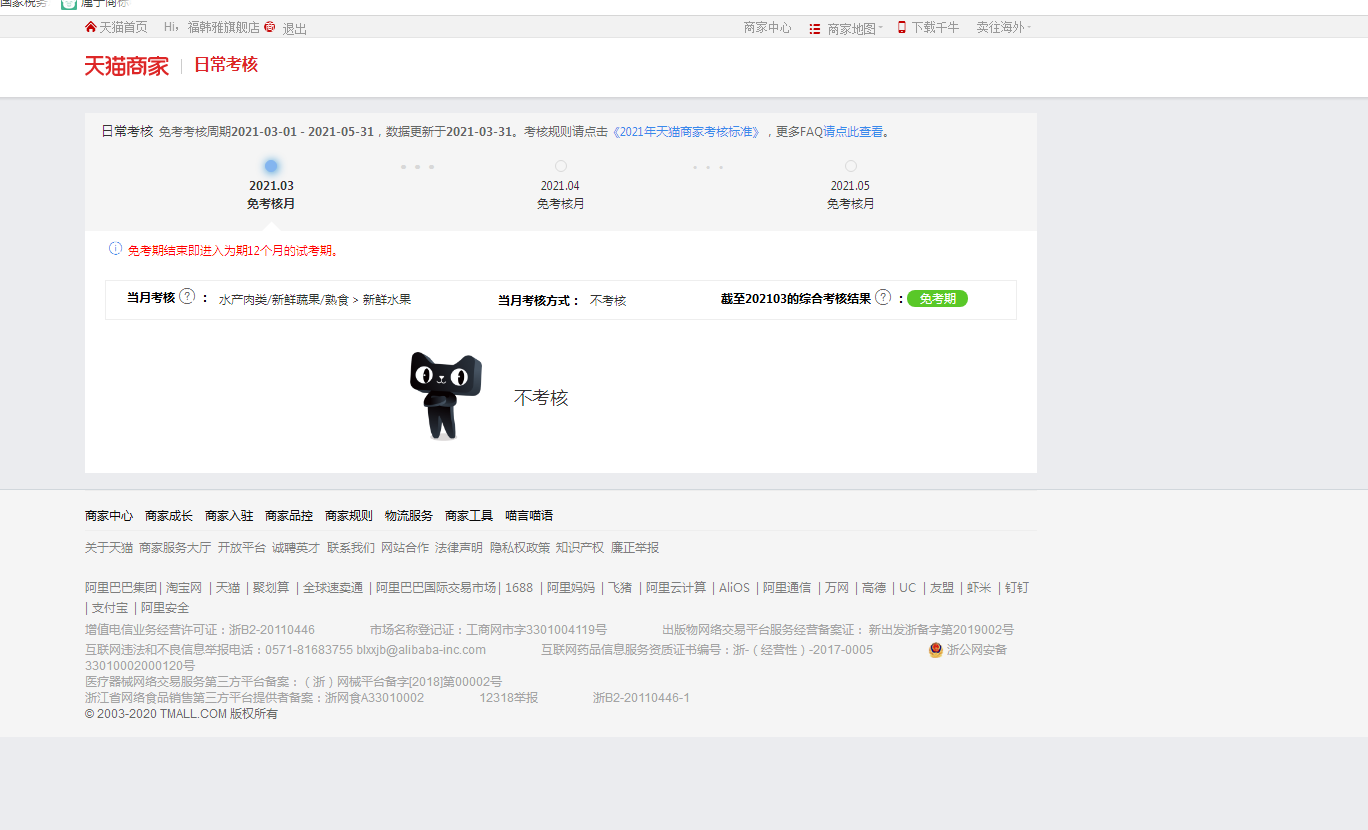Image resolution: width=1368 pixels, height=830 pixels.
Task: Open the FAQ 请点此查看 link
Action: (853, 132)
